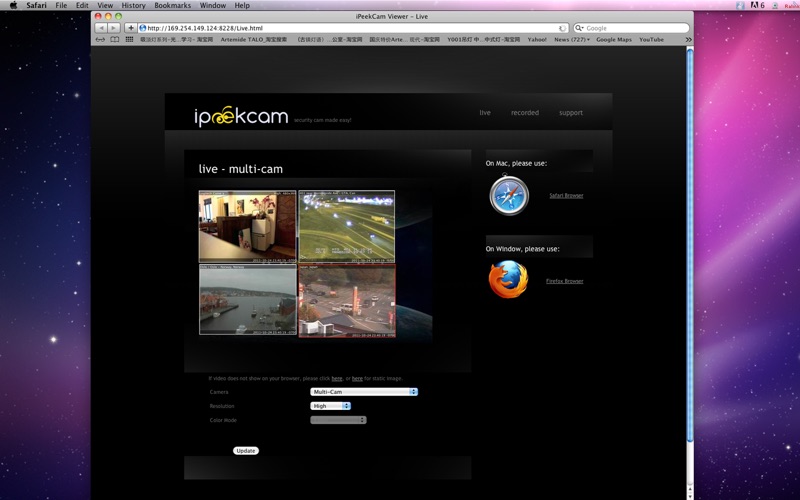Click the Safari compass browser icon
This screenshot has height=500, width=800.
(x=509, y=195)
